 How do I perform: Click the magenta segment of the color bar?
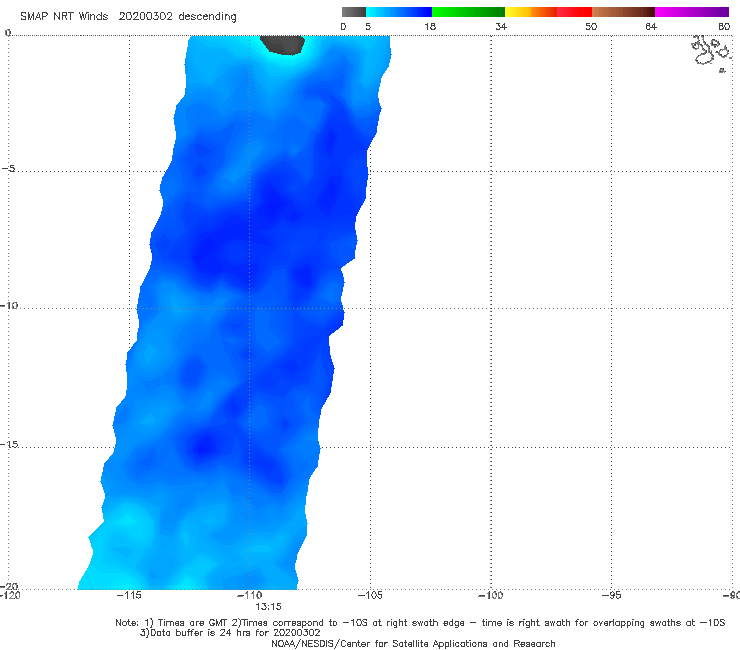[692, 12]
